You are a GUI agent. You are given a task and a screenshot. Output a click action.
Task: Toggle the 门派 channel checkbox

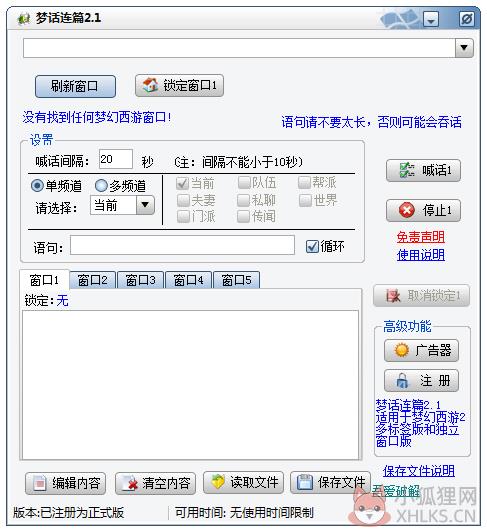183,216
